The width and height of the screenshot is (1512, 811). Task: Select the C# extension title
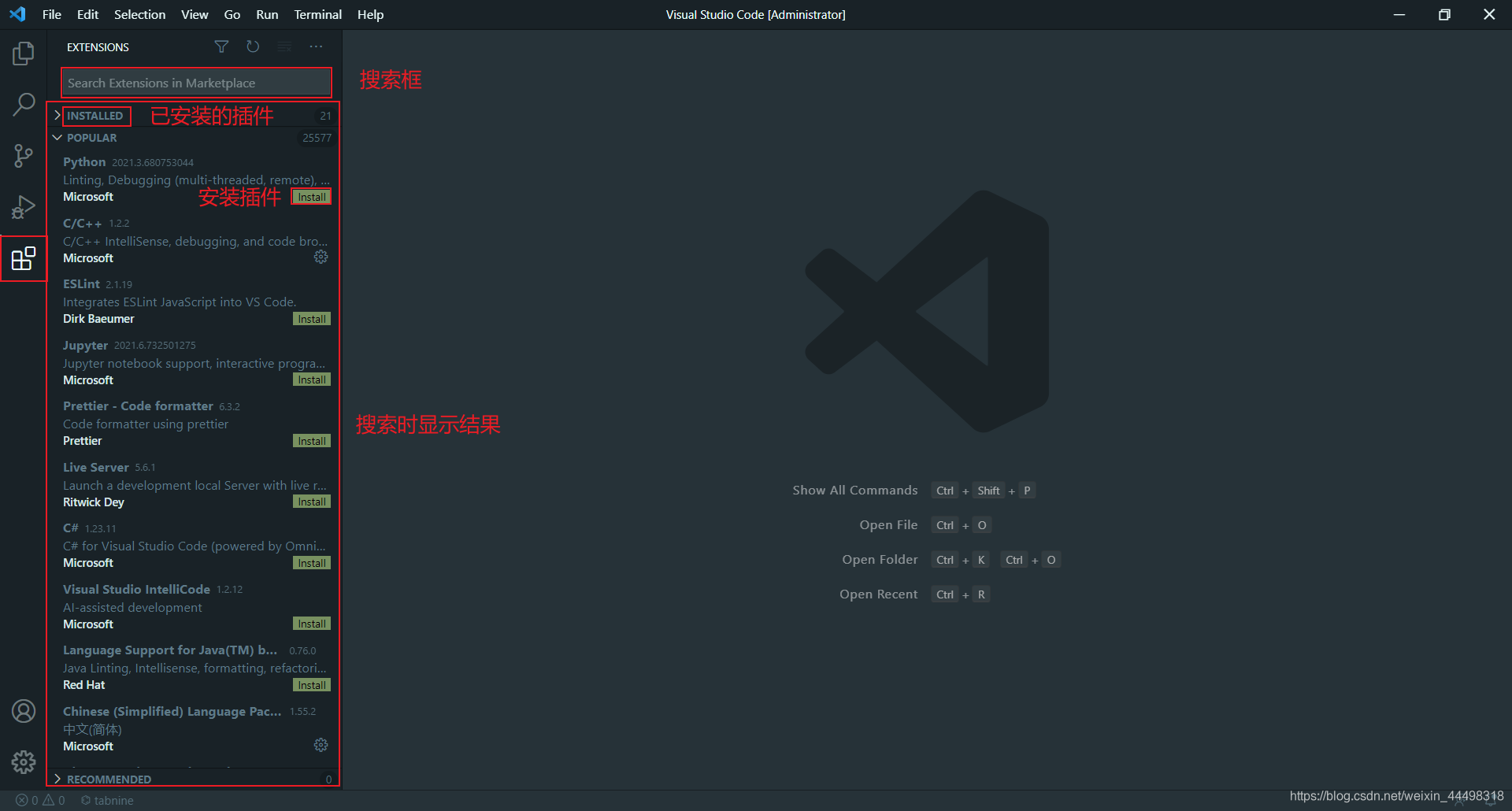71,528
